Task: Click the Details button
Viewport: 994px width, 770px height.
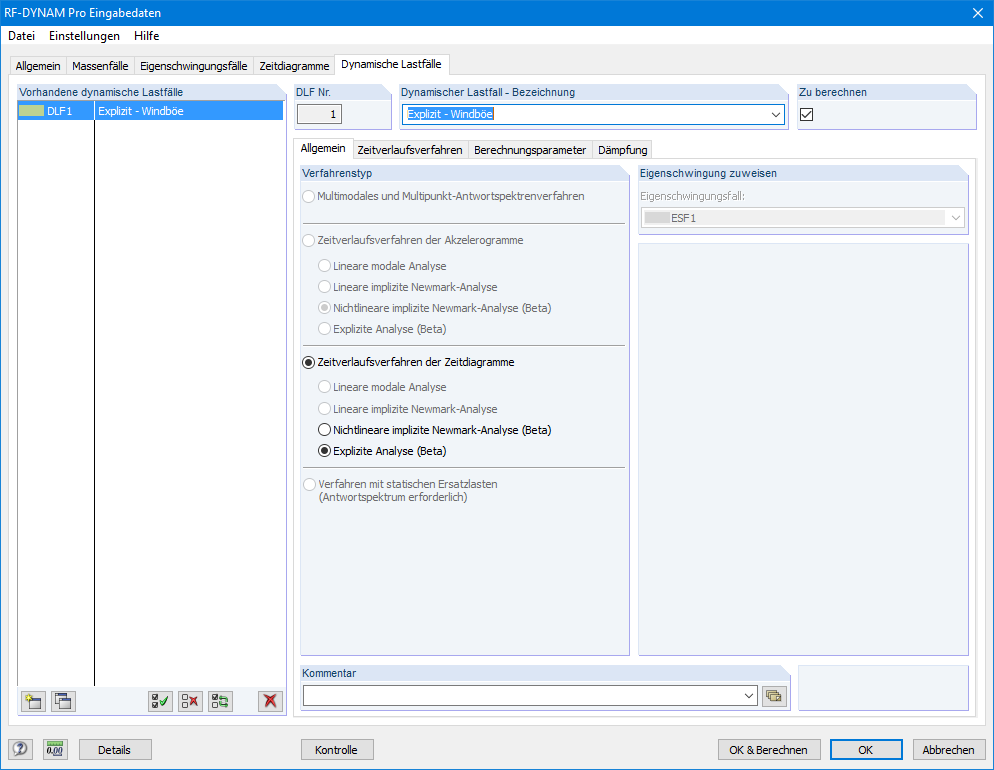Action: (115, 750)
